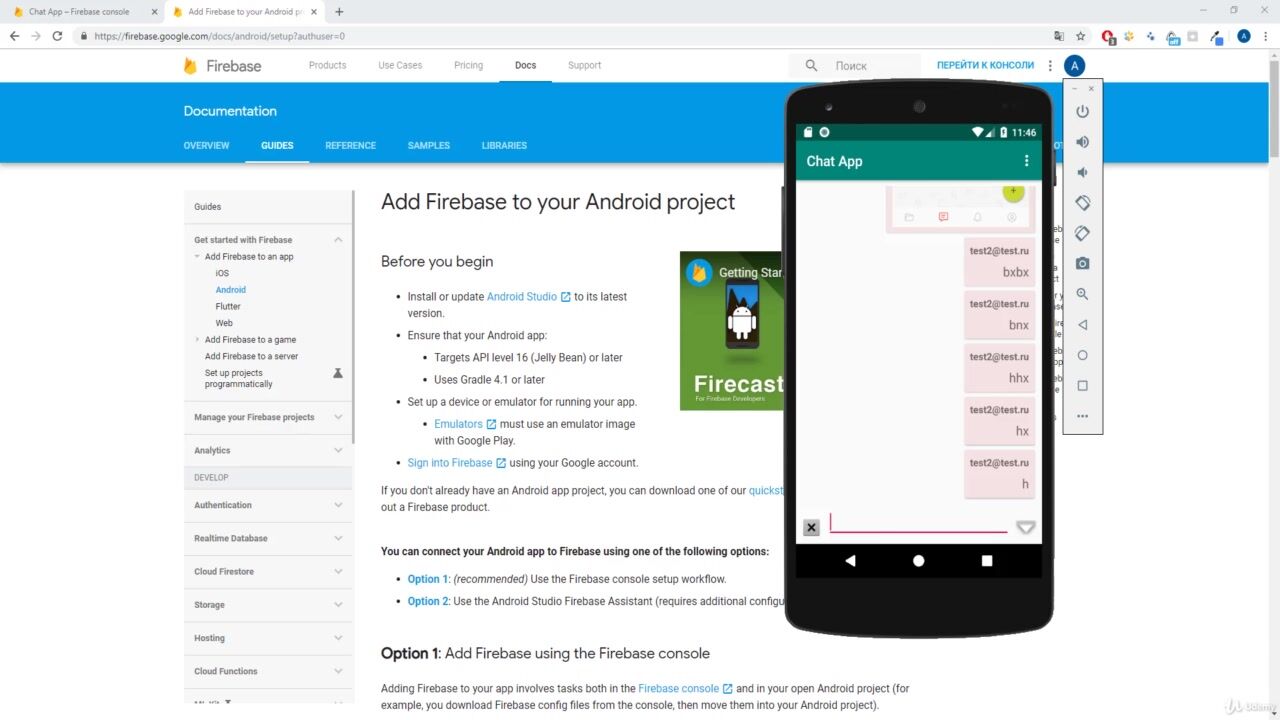This screenshot has width=1280, height=720.
Task: Open the Android Studio link
Action: (528, 297)
